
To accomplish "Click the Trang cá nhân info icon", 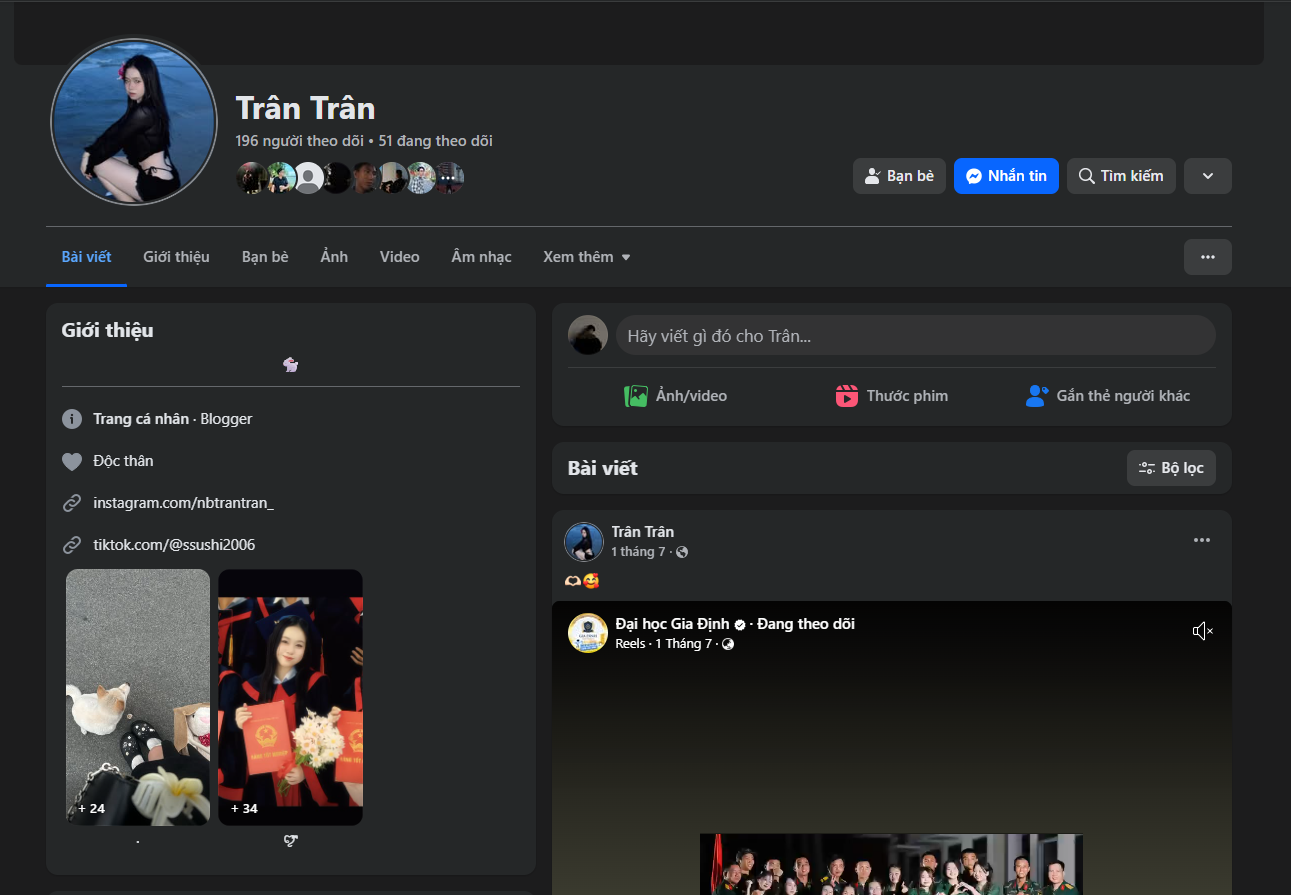I will click(72, 419).
